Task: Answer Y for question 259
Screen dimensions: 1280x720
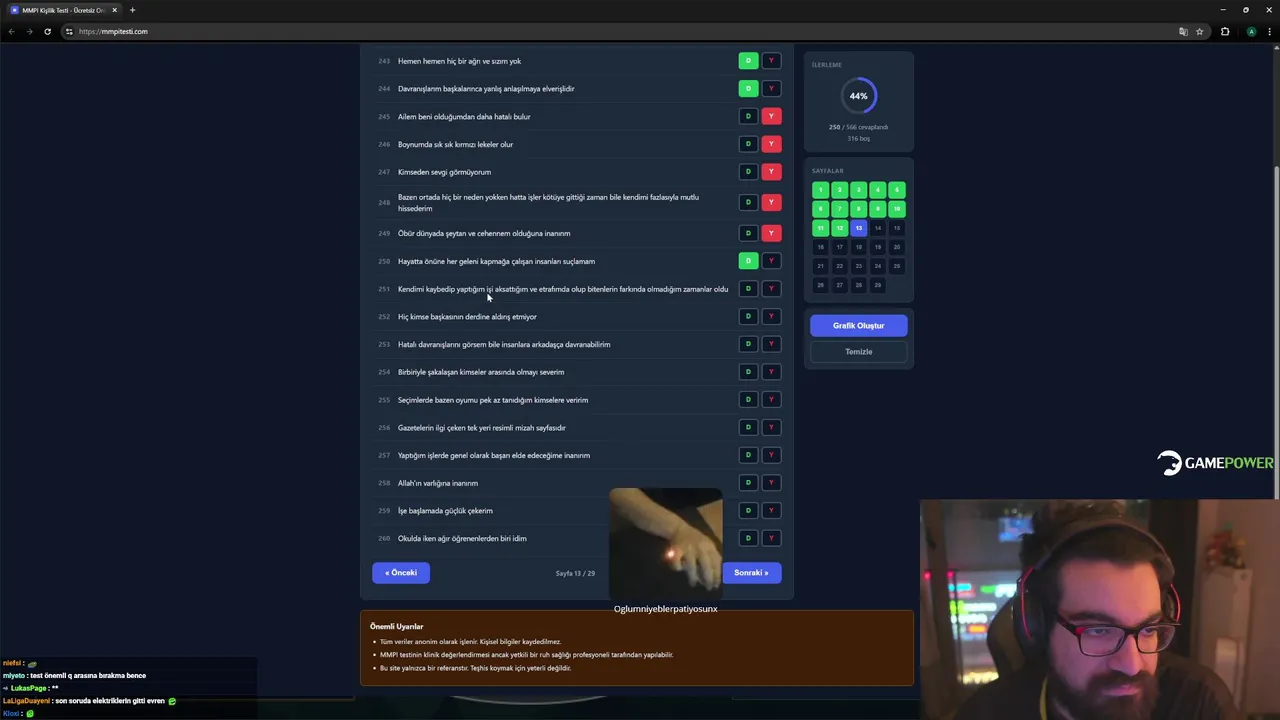Action: click(x=771, y=510)
